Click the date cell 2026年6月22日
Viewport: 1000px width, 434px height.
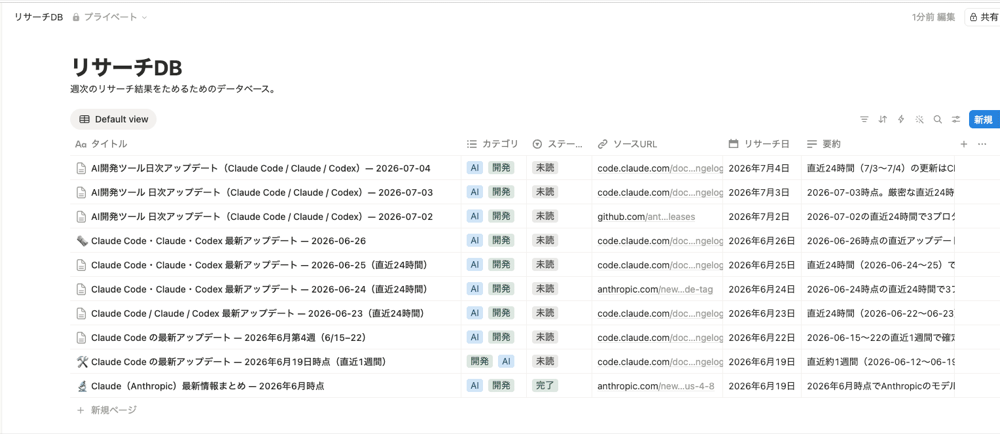[761, 338]
